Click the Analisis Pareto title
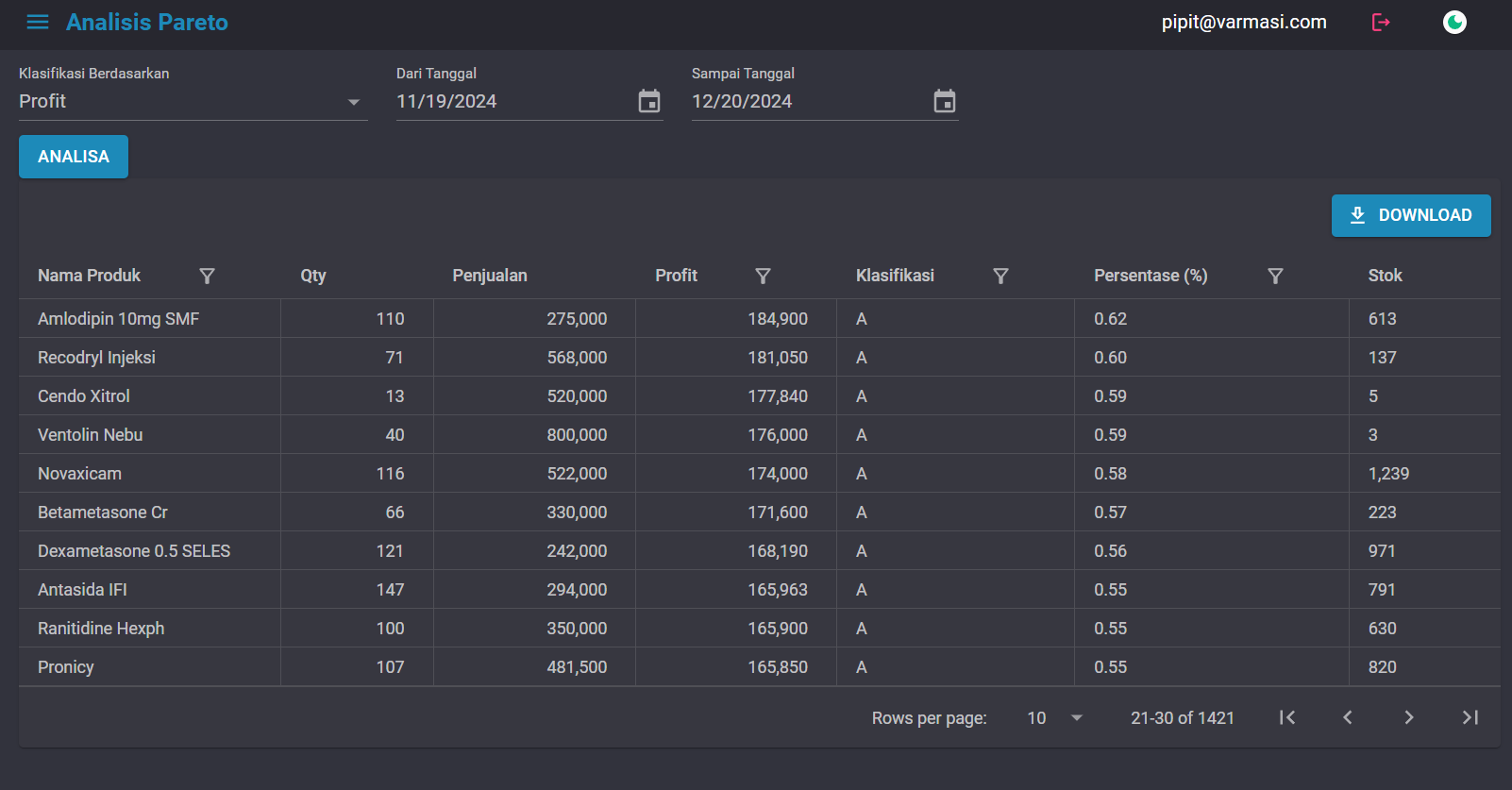 click(147, 22)
